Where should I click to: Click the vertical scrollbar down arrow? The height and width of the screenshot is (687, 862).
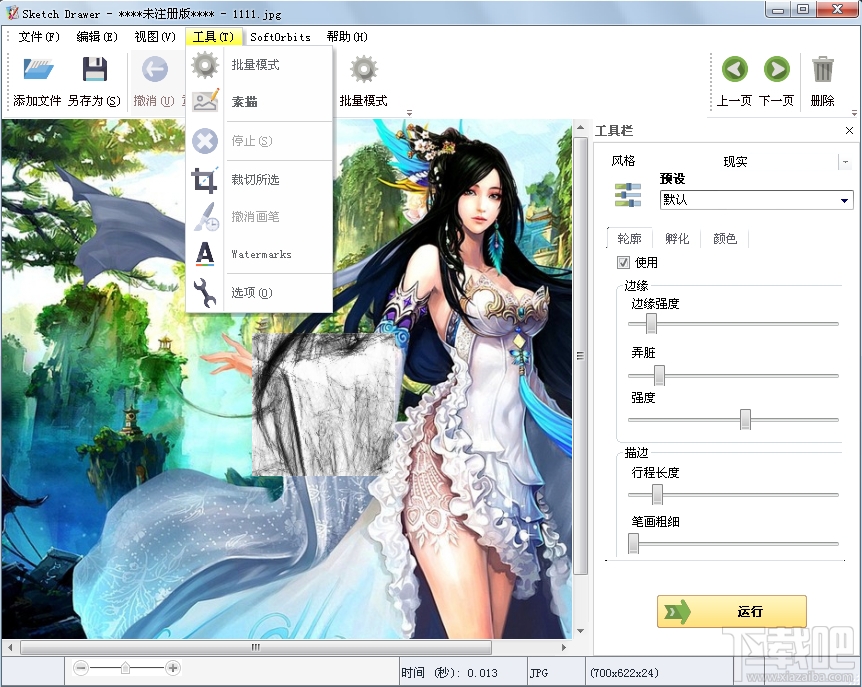click(x=580, y=631)
